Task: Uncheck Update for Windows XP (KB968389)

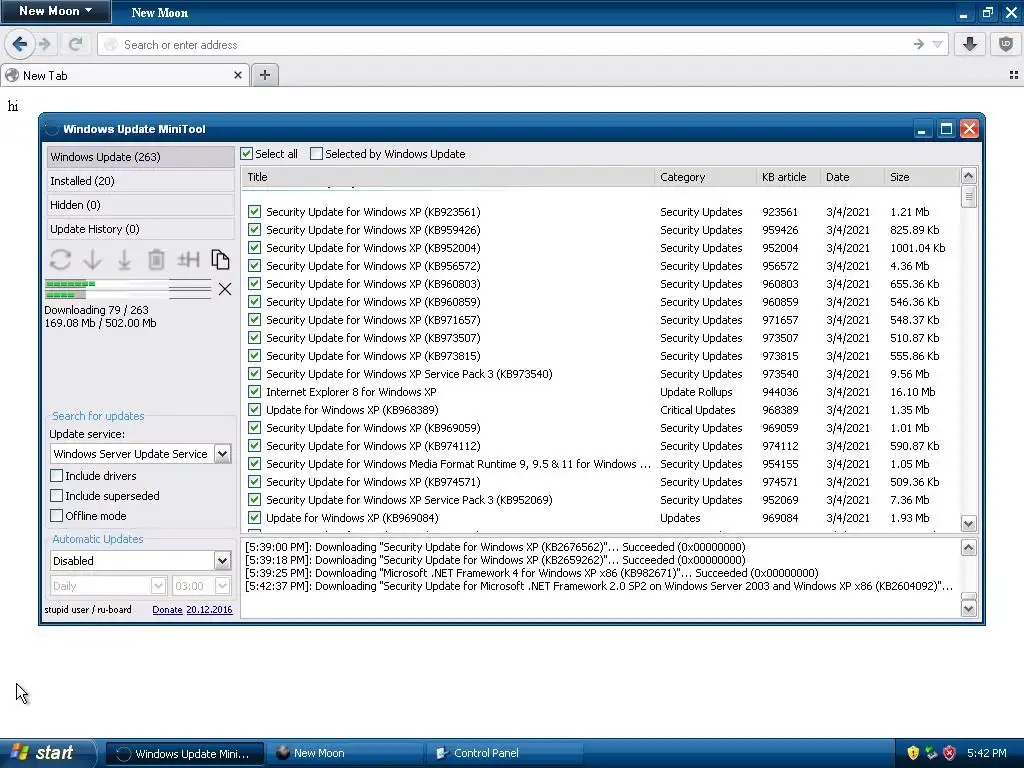Action: (255, 410)
